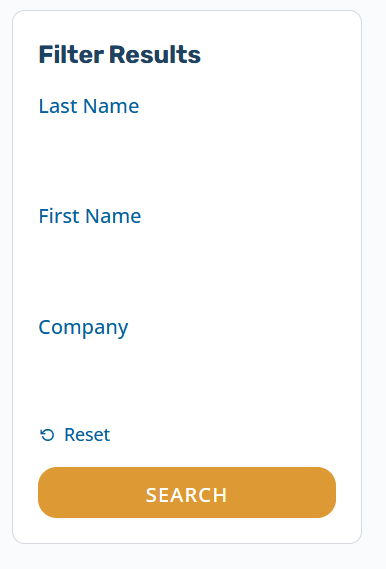This screenshot has width=386, height=569.
Task: Click the word Results in the panel title
Action: 155,55
